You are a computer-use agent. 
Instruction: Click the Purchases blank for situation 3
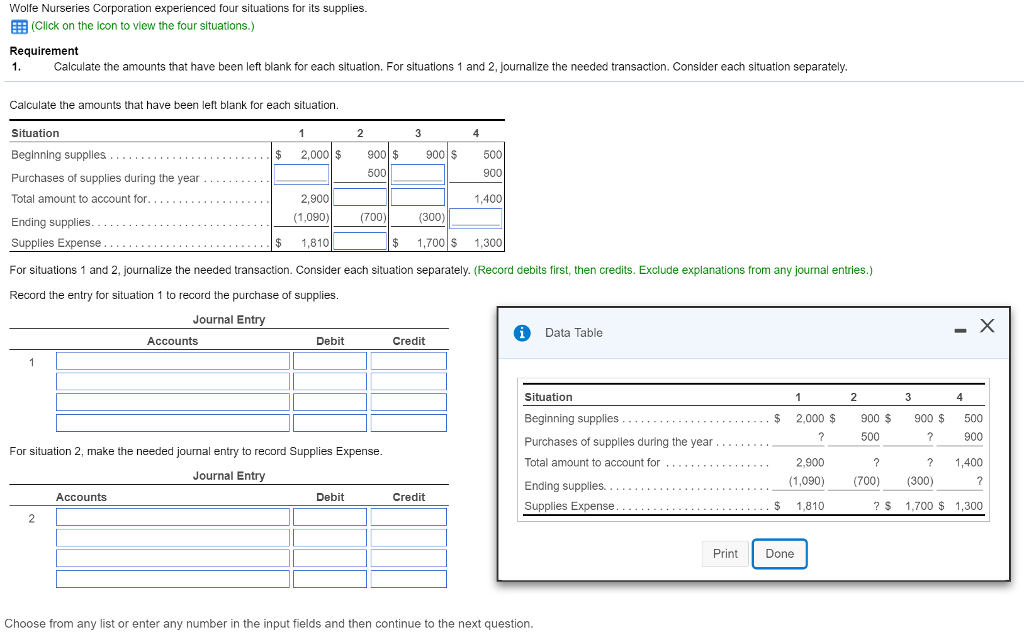(417, 176)
